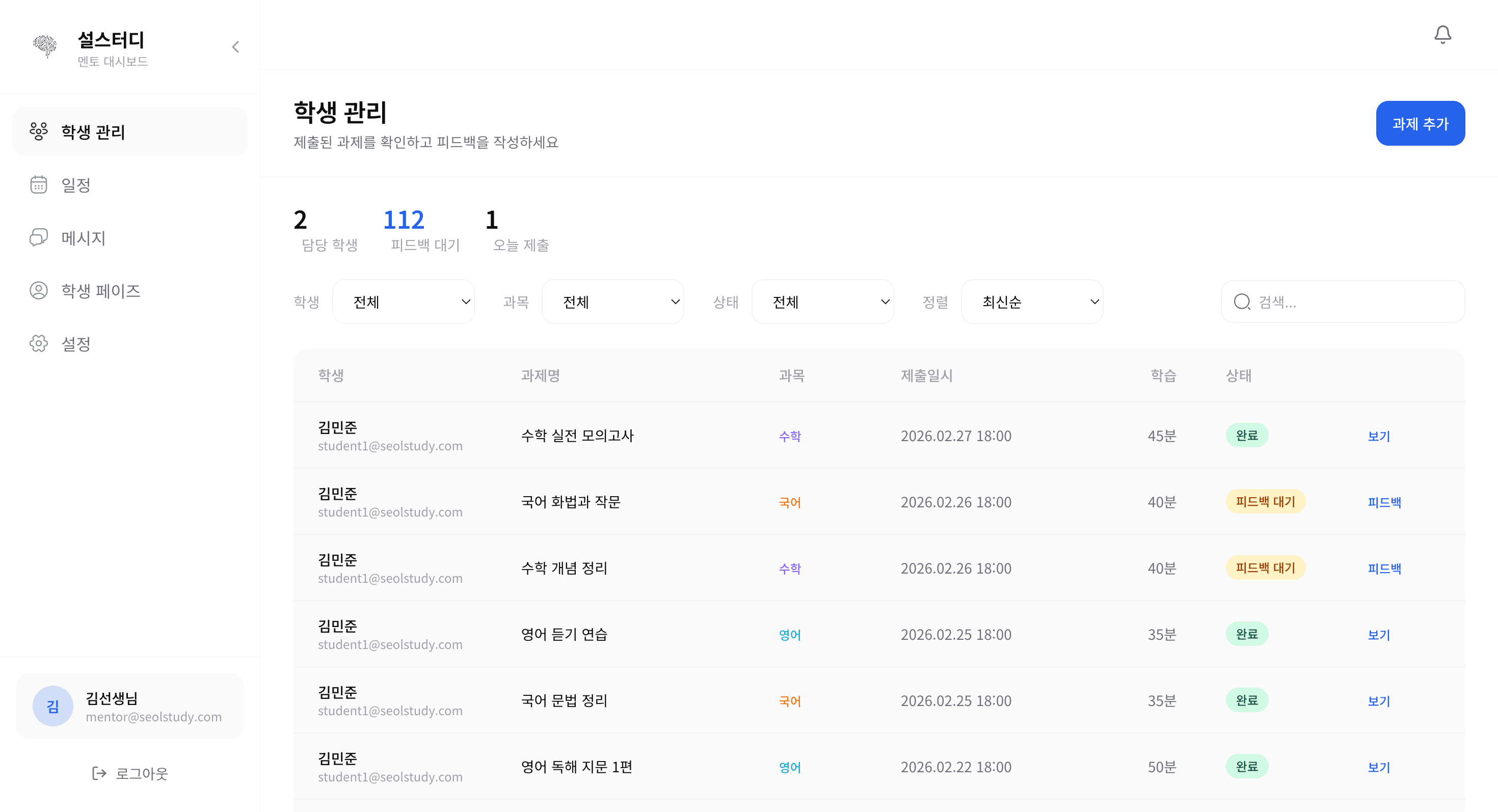Click the 설스터디 brain logo
The width and height of the screenshot is (1498, 812).
[45, 45]
